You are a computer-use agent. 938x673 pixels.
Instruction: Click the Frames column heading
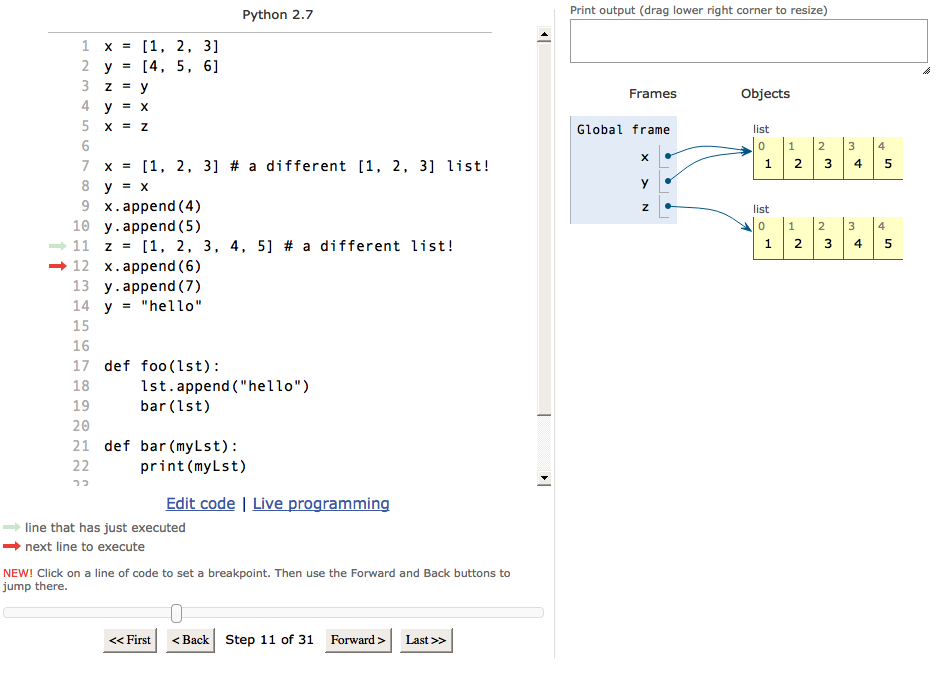(x=653, y=94)
